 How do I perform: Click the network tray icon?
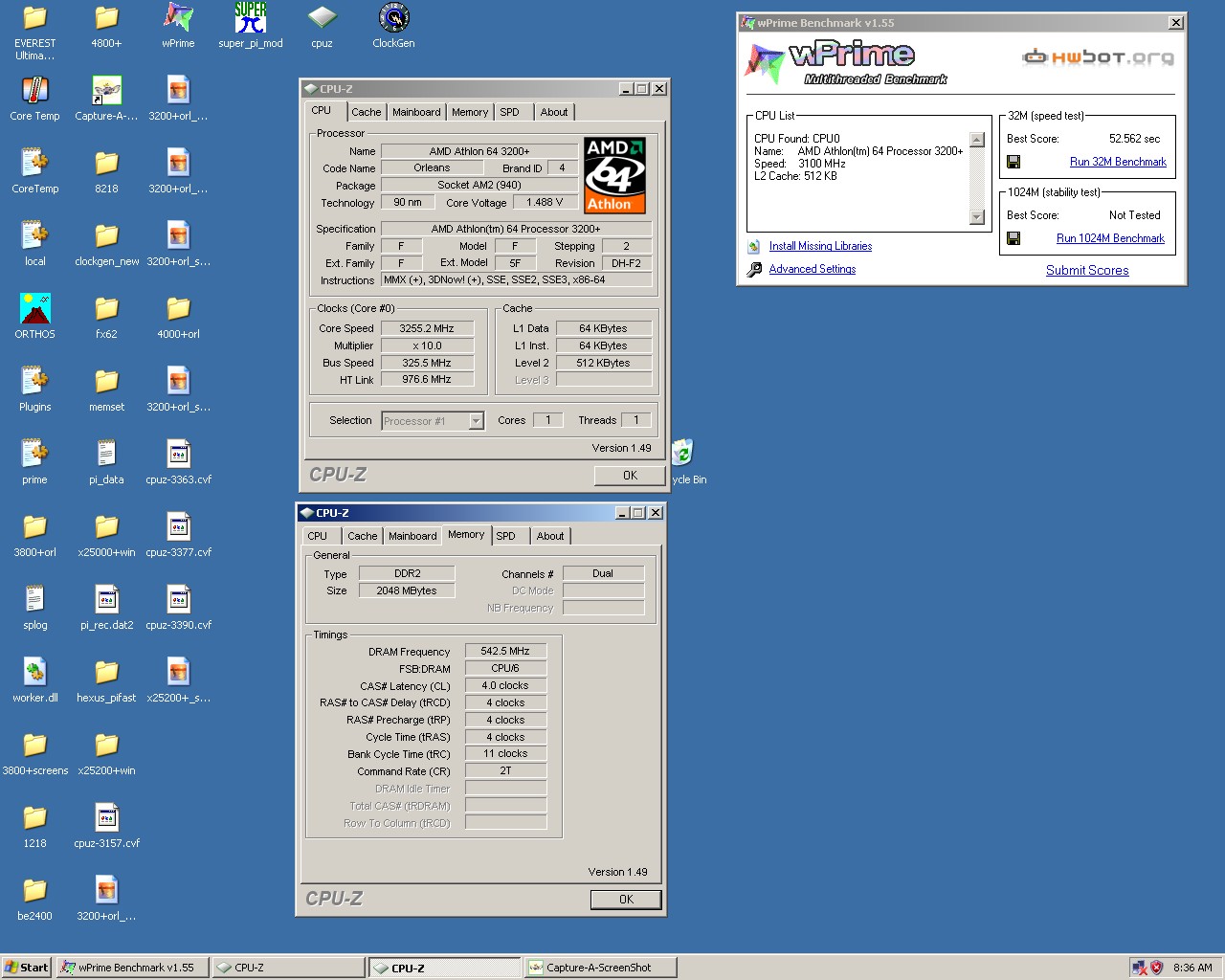1139,968
